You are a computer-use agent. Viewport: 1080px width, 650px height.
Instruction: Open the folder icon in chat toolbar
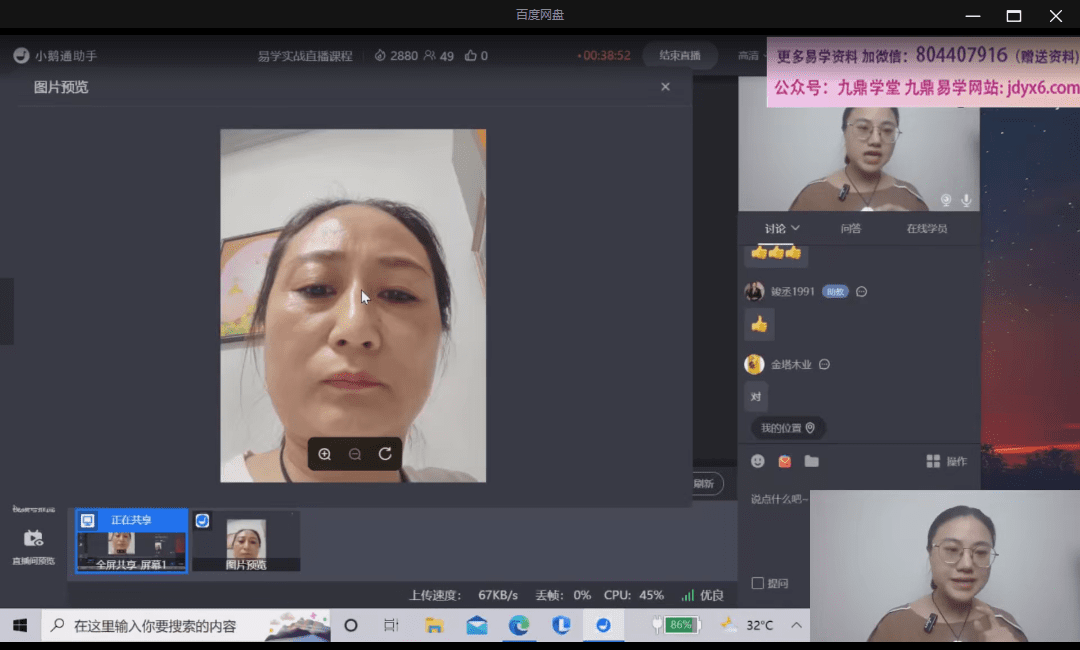(x=811, y=461)
